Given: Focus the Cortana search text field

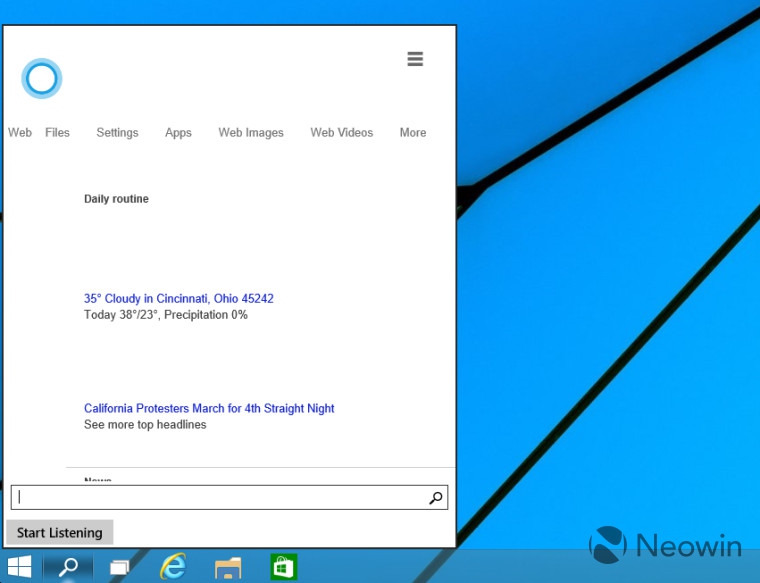Looking at the screenshot, I should point(220,498).
